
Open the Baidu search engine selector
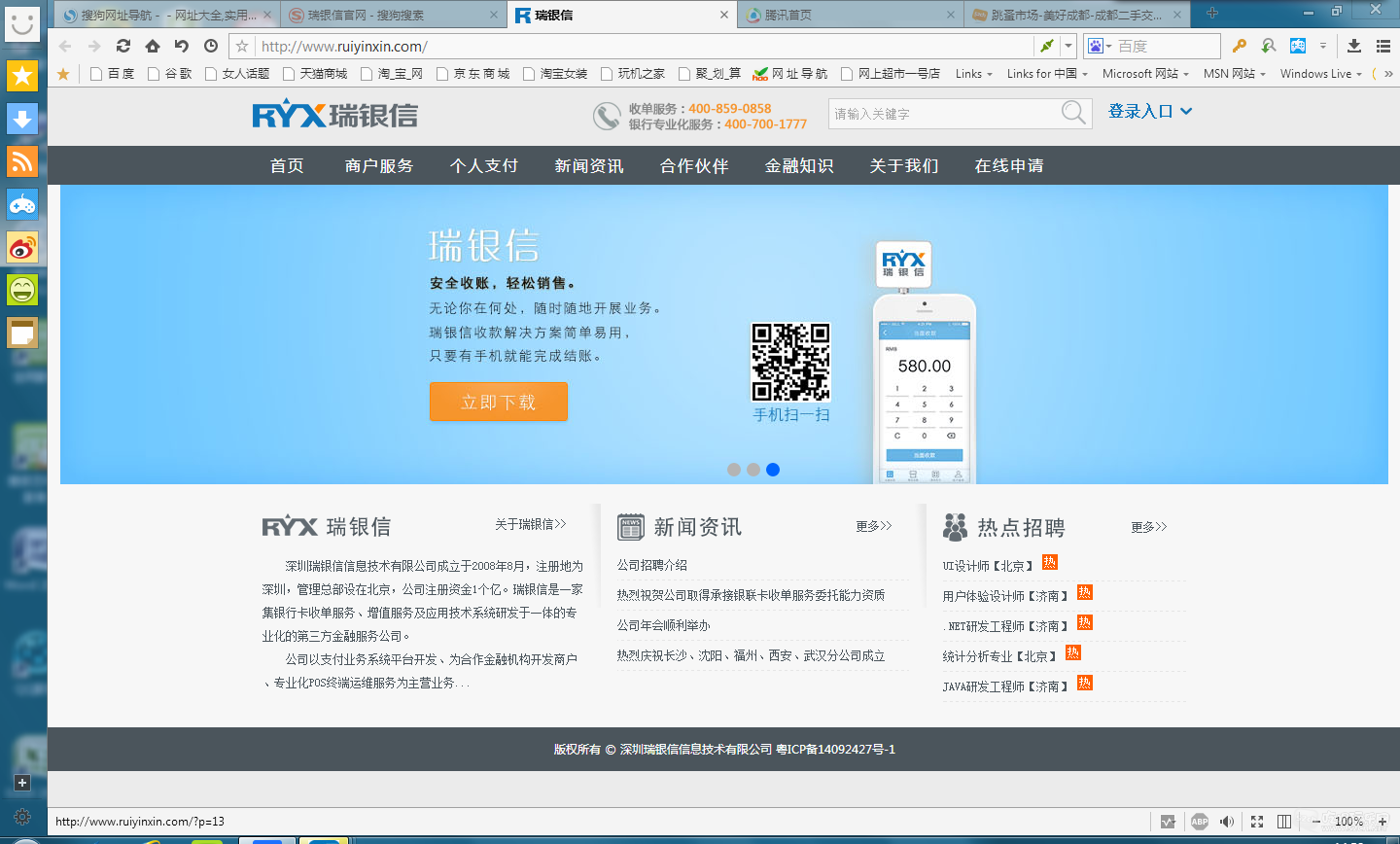(1100, 46)
